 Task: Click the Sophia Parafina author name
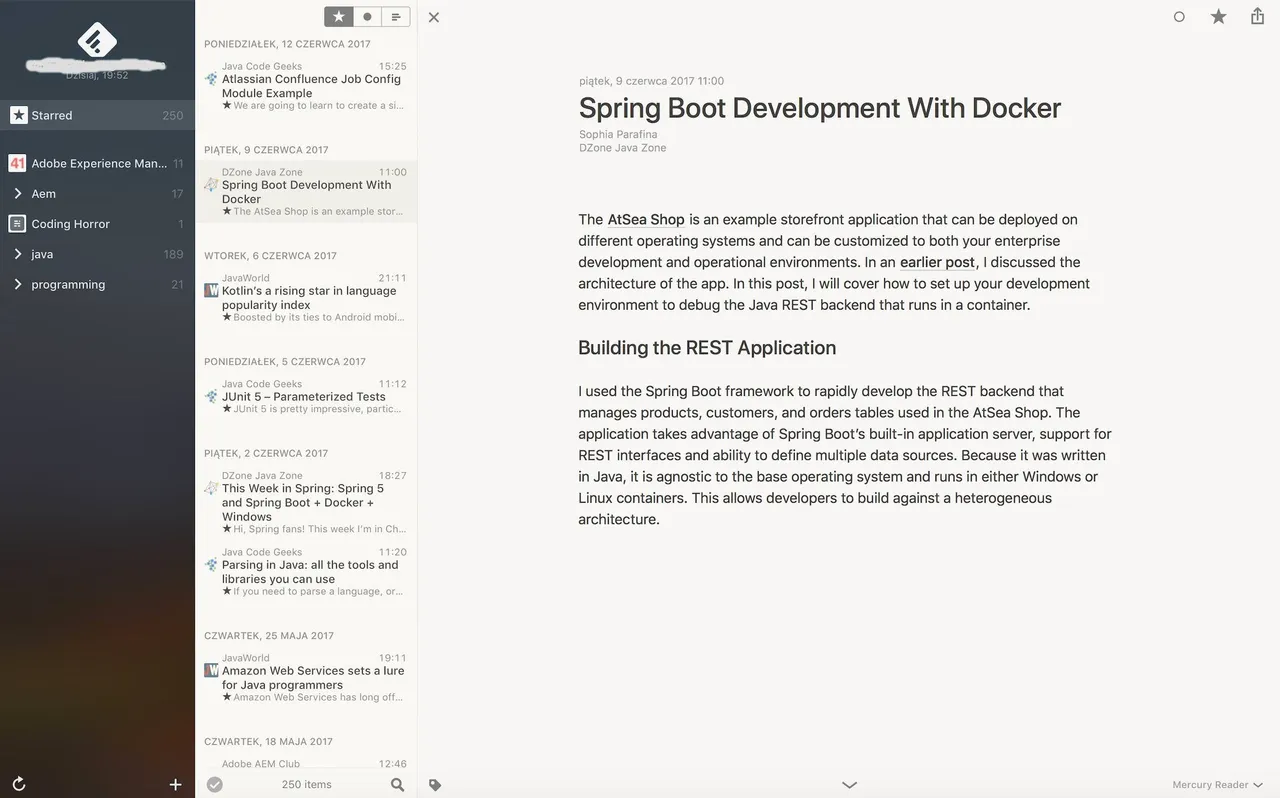coord(618,134)
